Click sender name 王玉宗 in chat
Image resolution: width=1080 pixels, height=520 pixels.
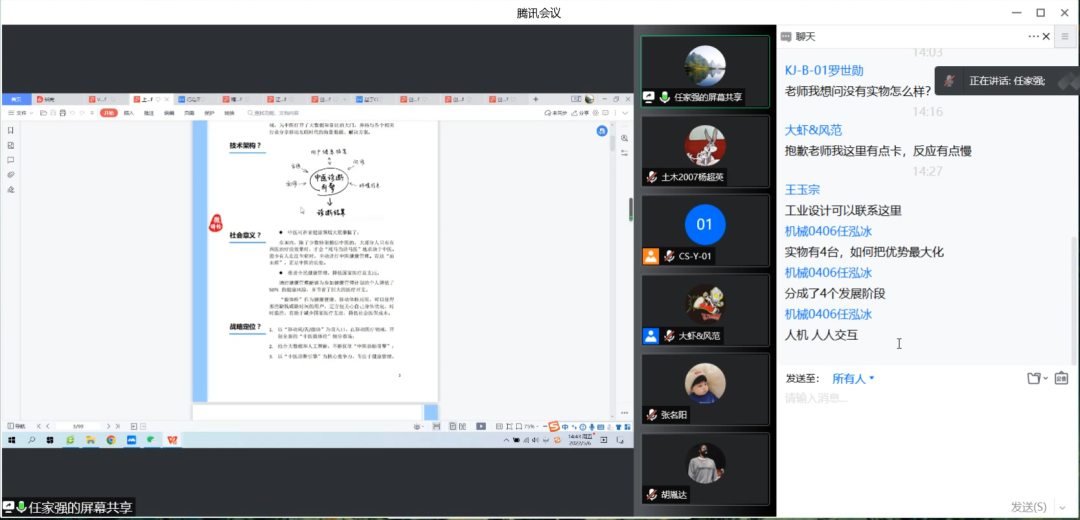[x=802, y=190]
